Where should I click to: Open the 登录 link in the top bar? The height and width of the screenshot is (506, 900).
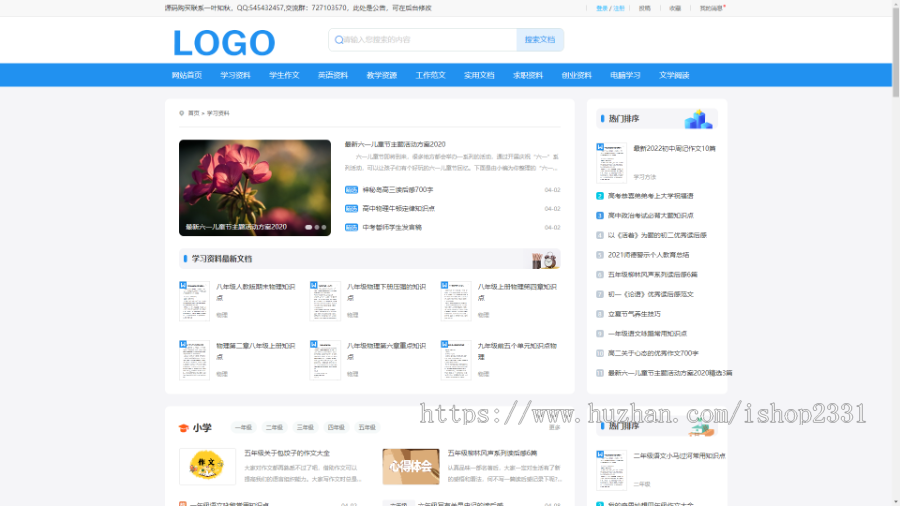[602, 8]
